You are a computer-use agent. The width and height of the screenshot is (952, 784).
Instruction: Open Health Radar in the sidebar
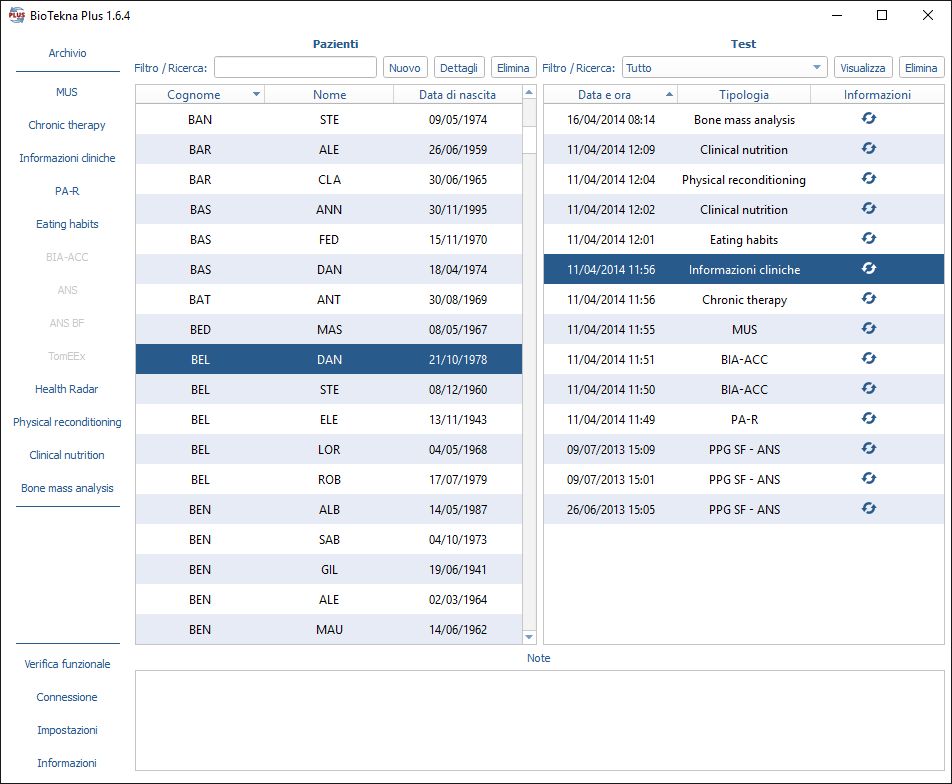(67, 389)
